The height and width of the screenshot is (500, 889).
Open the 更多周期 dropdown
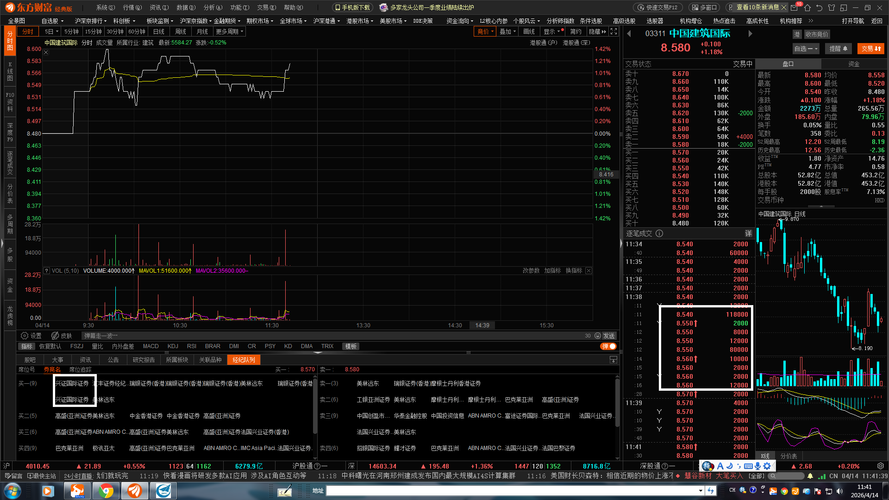229,32
